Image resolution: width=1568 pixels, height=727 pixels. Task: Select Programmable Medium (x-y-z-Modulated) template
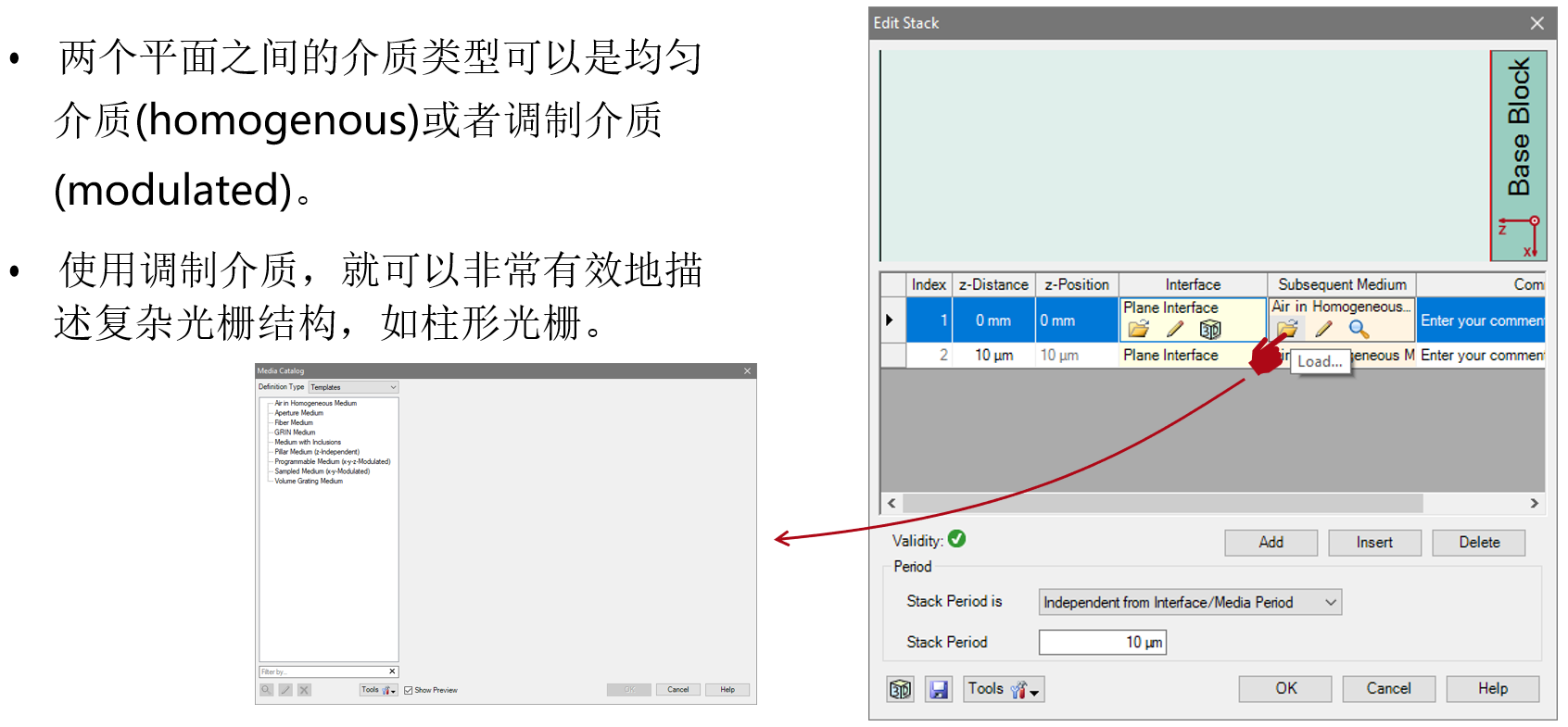pos(333,461)
